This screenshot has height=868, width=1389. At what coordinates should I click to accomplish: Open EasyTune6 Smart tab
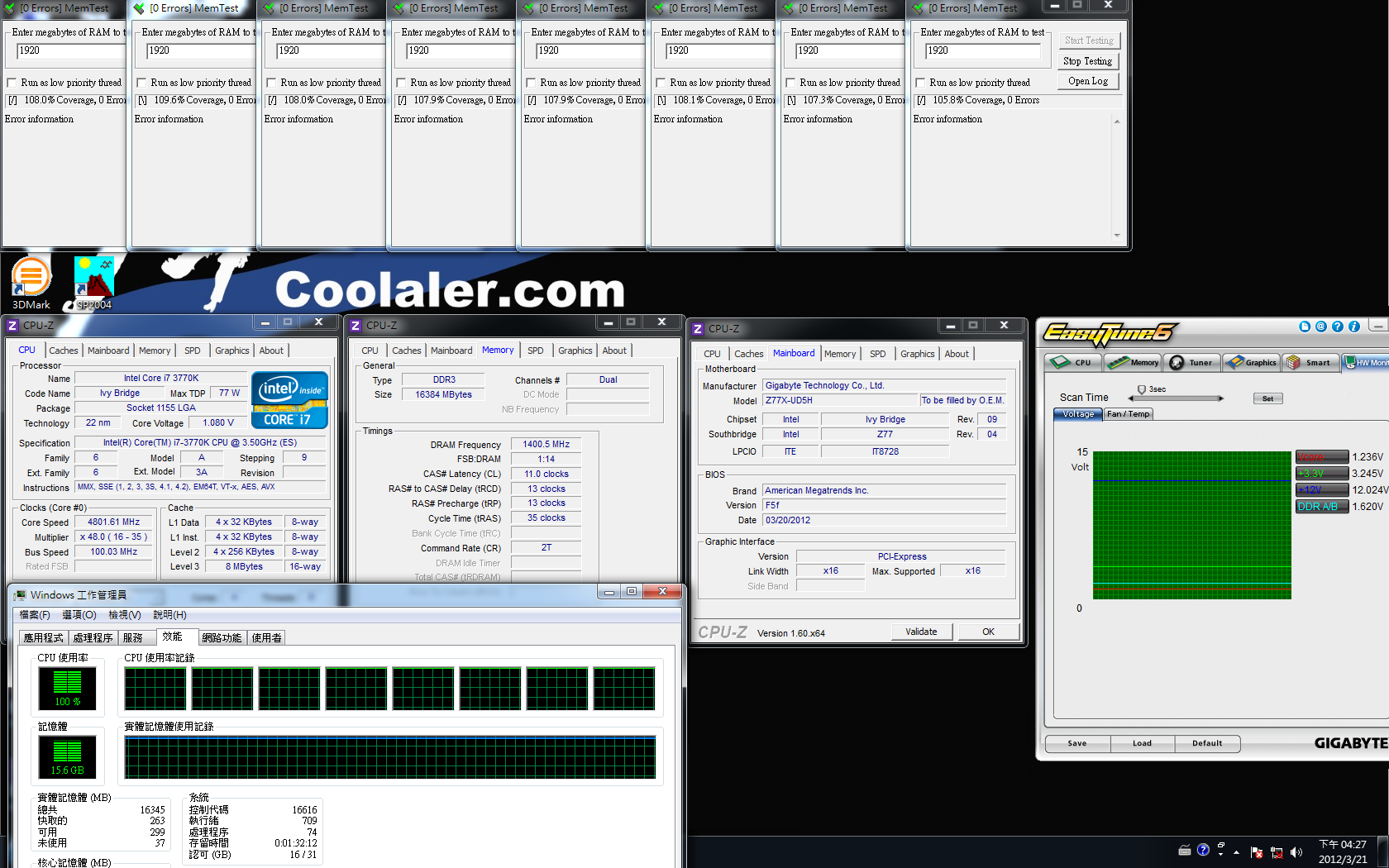tap(1310, 362)
